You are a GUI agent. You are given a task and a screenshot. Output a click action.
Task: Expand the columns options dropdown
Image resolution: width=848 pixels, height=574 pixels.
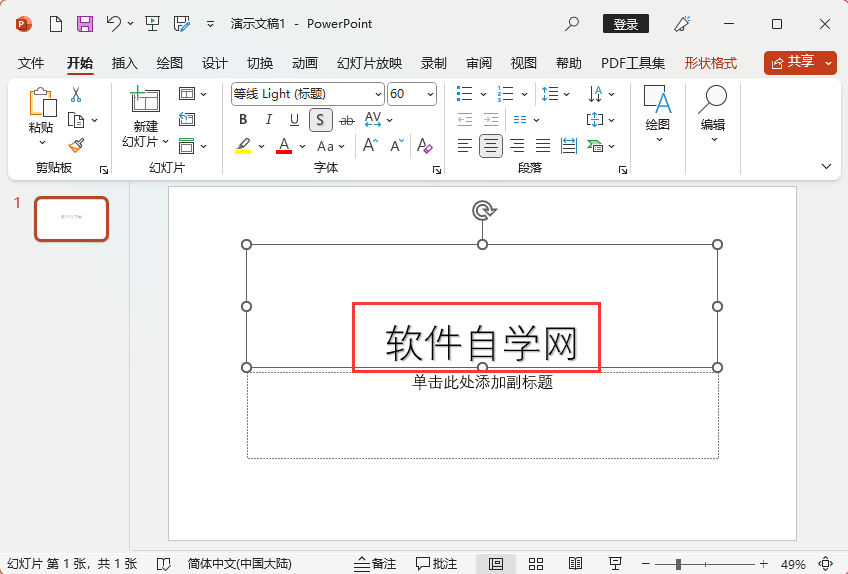[x=536, y=120]
